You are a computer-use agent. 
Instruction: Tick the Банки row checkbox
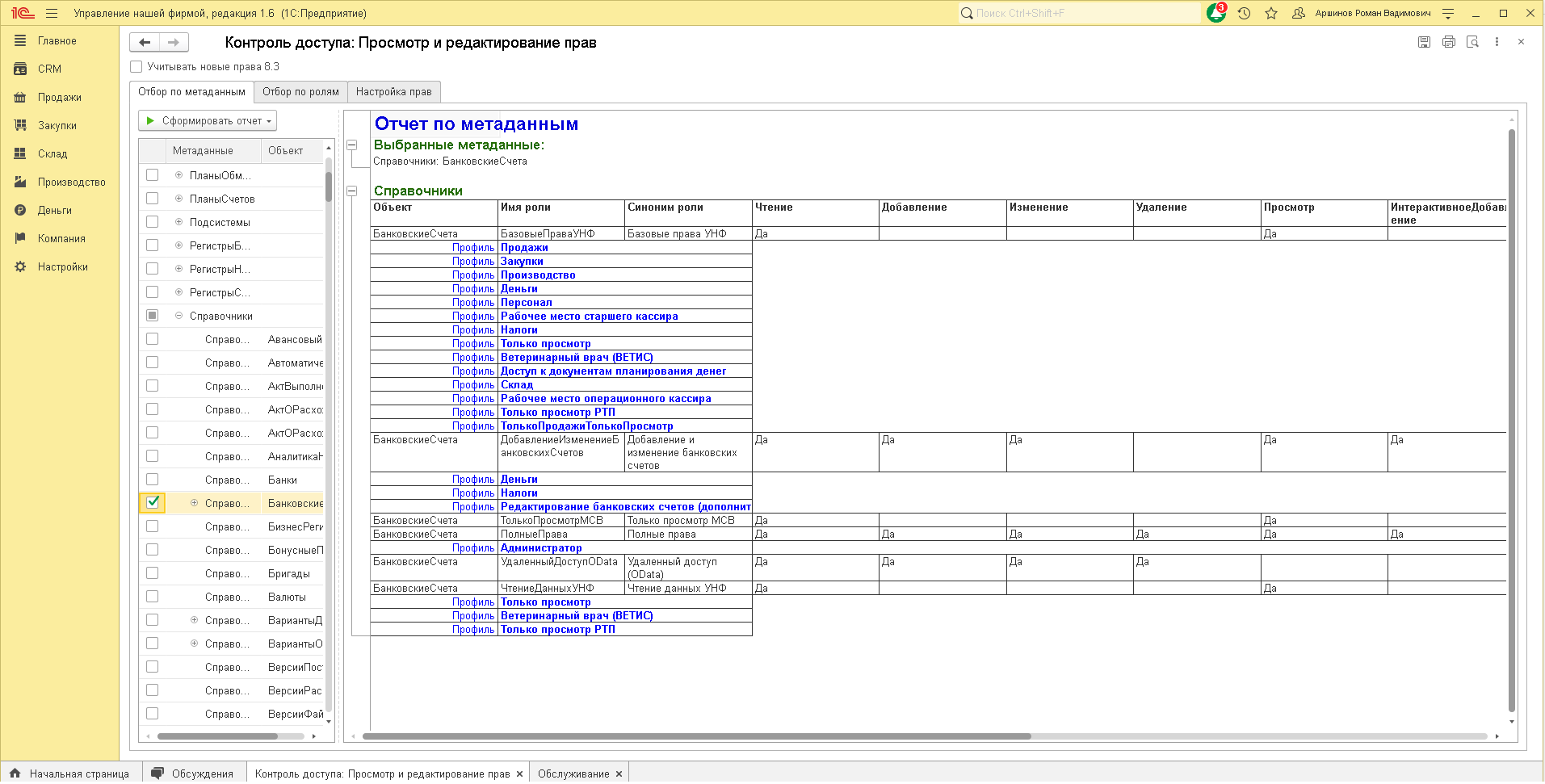click(152, 480)
